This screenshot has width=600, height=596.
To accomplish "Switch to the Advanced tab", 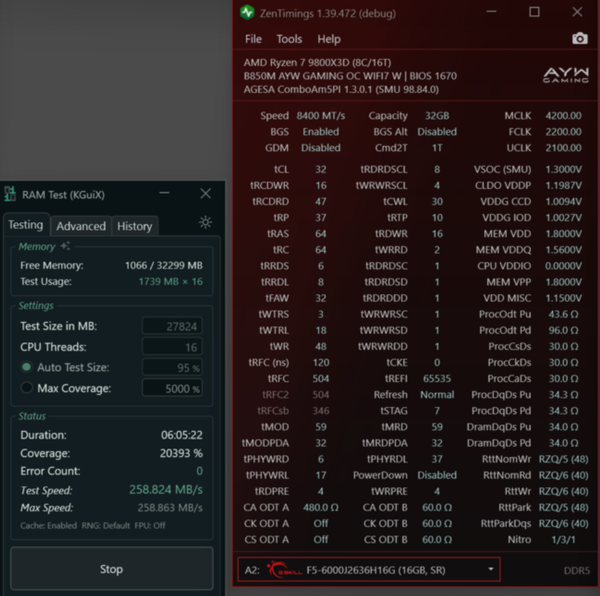I will point(81,226).
